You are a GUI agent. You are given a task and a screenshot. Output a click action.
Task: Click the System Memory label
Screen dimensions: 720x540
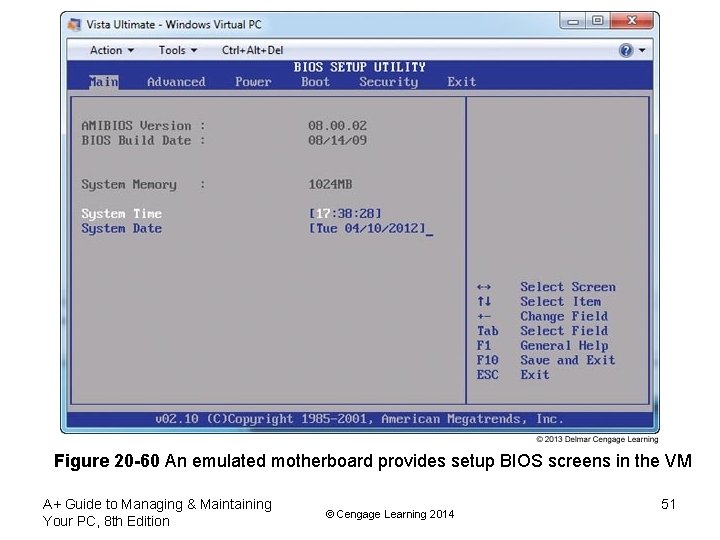143,185
